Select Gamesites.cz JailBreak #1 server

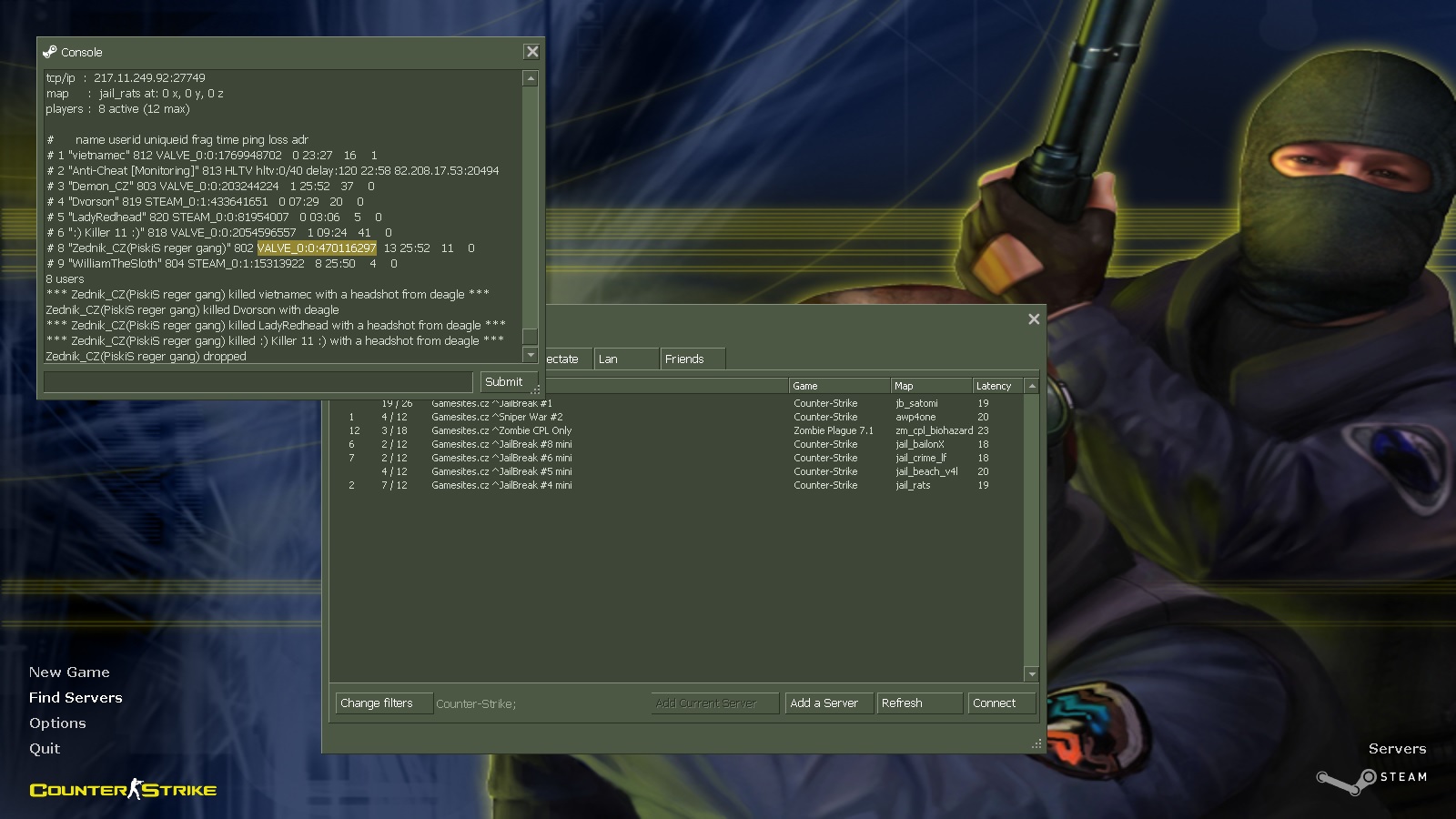(x=678, y=403)
